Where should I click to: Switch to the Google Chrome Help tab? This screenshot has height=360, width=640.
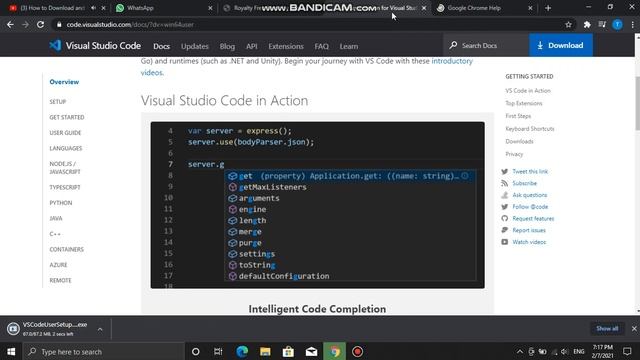pyautogui.click(x=484, y=8)
